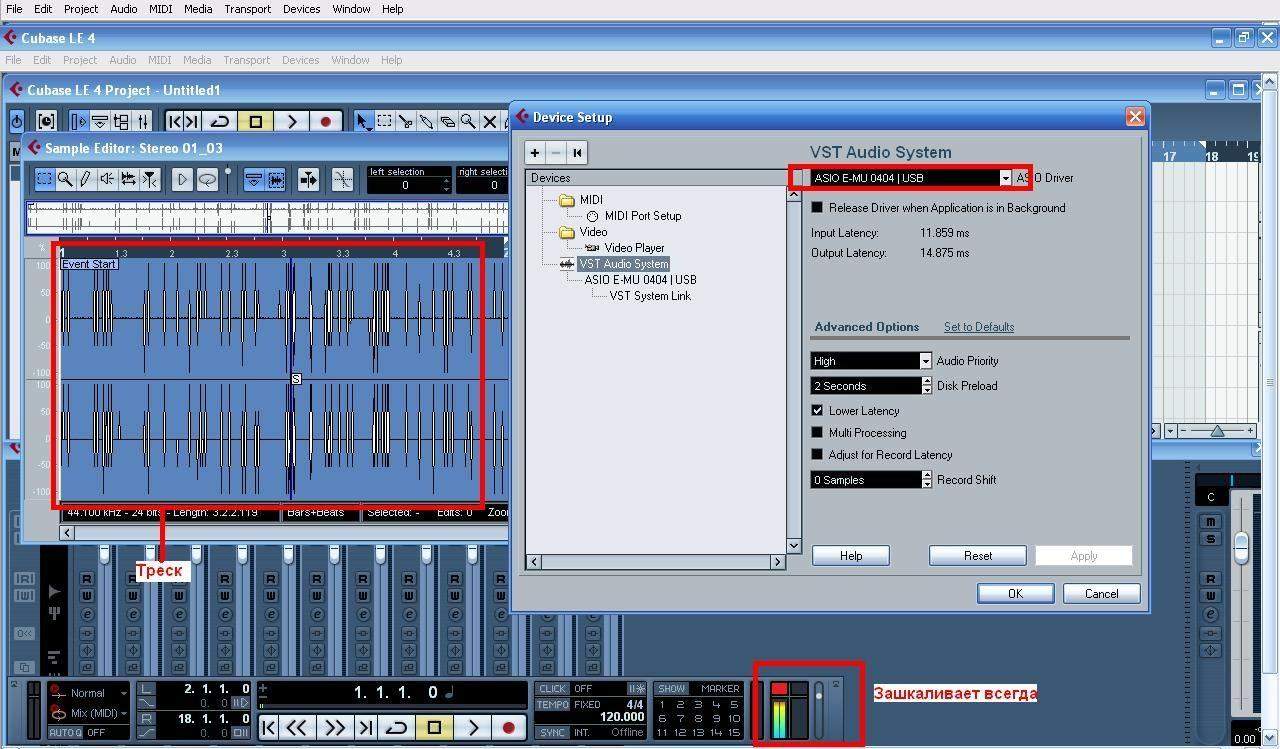Select the Draw pencil tool in Sample Editor
The height and width of the screenshot is (749, 1280).
click(86, 179)
